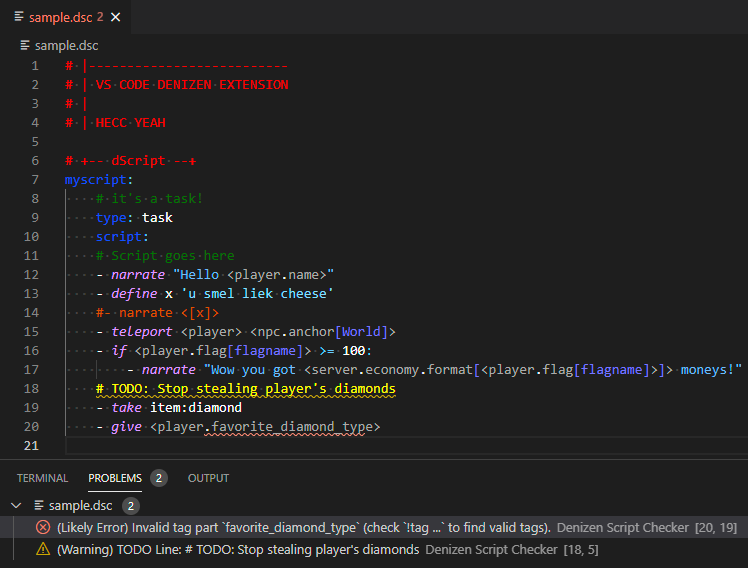
Task: Place cursor on empty line 21
Action: tap(300, 446)
